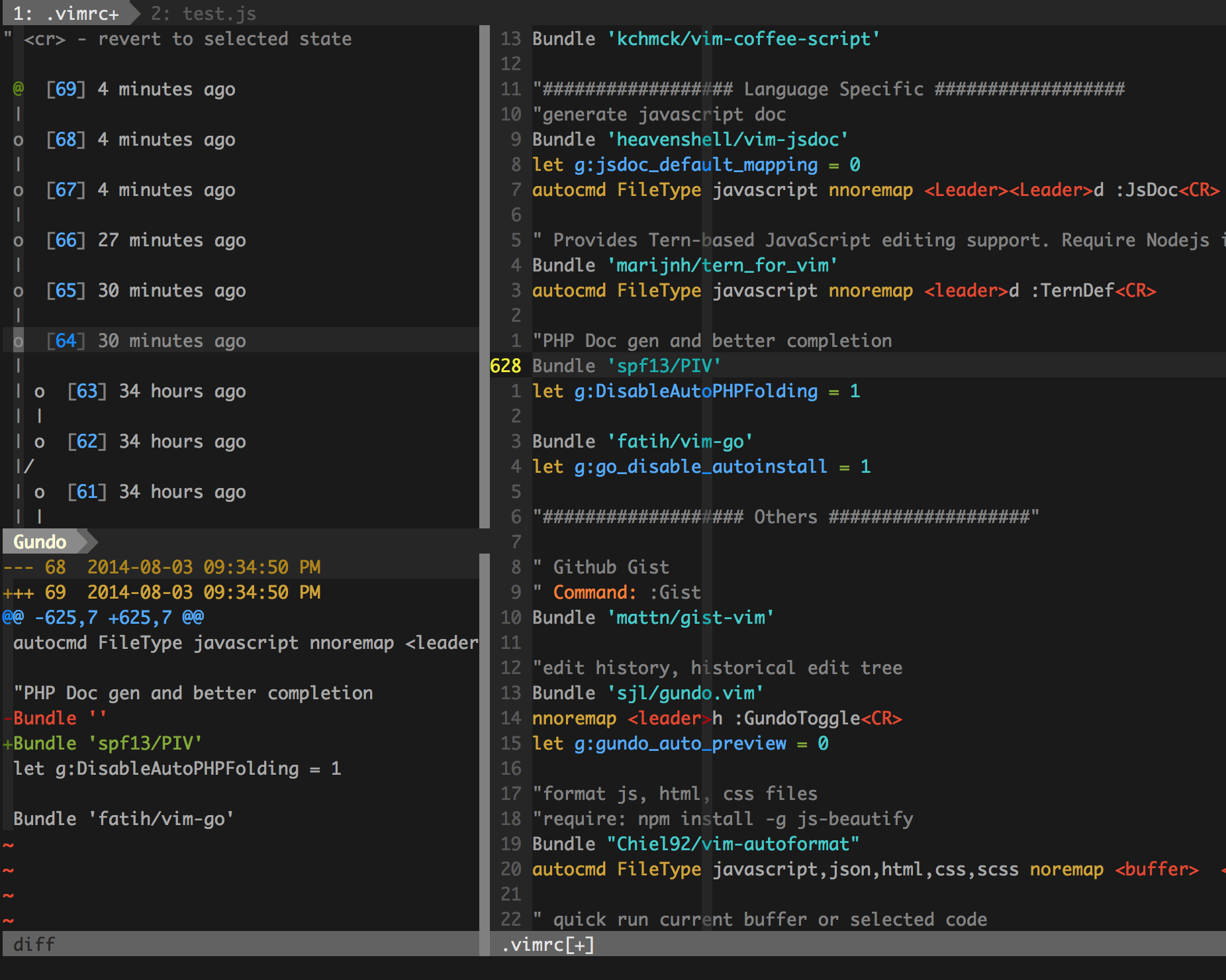The image size is (1226, 980).
Task: Switch to the test.js tab
Action: [203, 13]
